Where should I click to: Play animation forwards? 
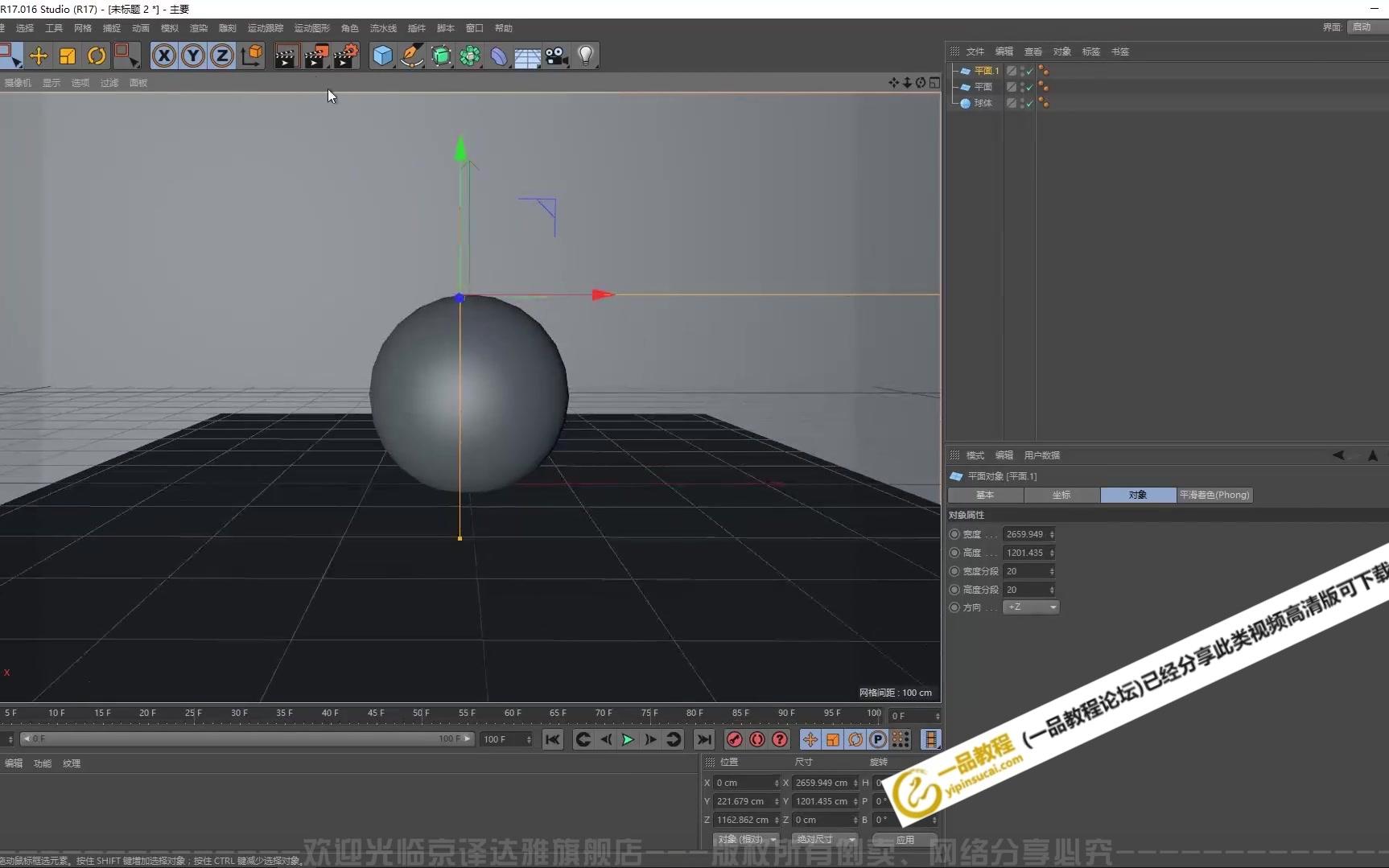pos(629,739)
